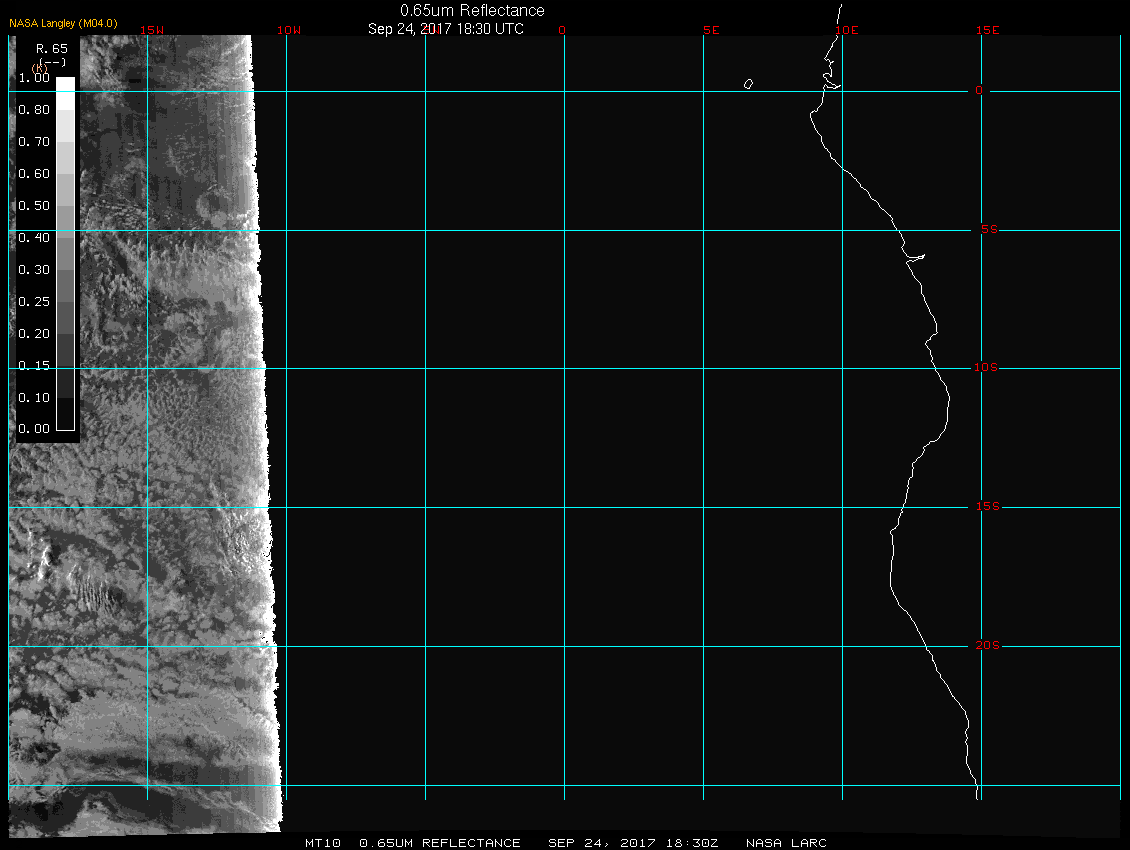Pick the white 1.00 reflectance swatch
Viewport: 1130px width, 850px height.
(x=65, y=84)
